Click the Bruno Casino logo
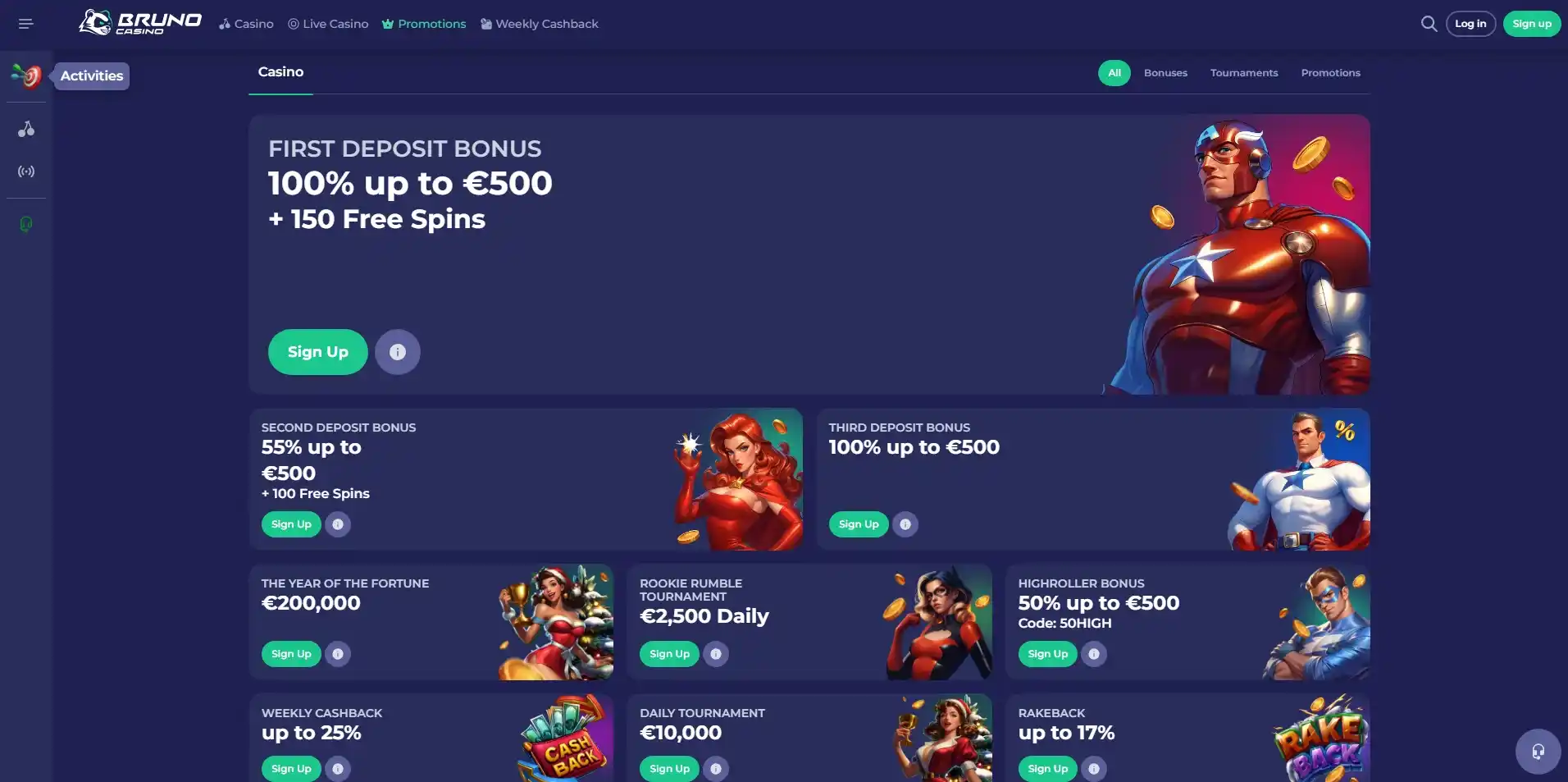The width and height of the screenshot is (1568, 782). click(x=140, y=23)
